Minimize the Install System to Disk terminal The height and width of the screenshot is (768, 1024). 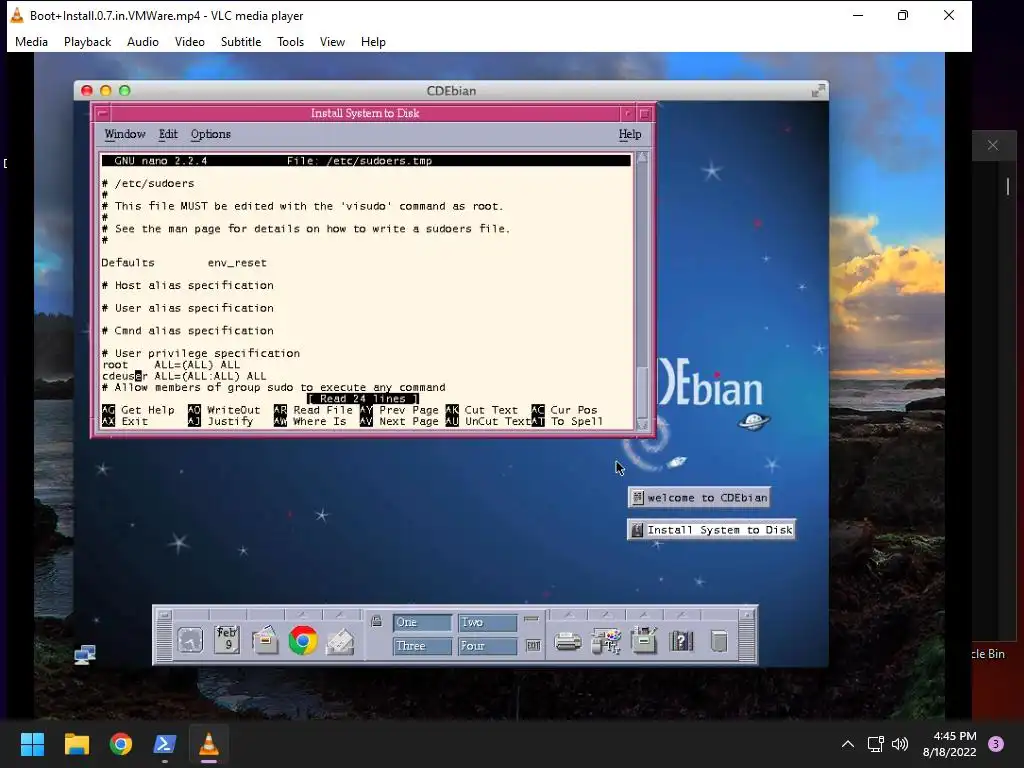[627, 113]
